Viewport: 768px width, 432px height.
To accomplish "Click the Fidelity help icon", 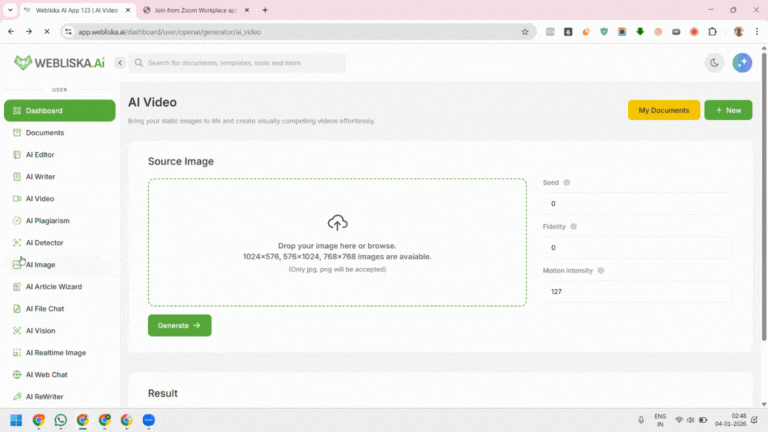I will point(573,226).
